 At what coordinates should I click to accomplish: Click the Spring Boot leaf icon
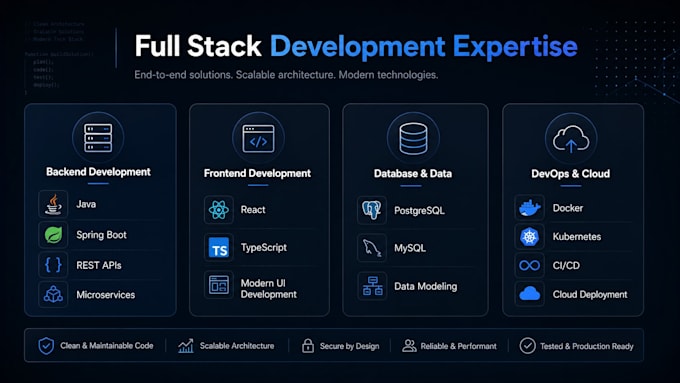coord(53,235)
